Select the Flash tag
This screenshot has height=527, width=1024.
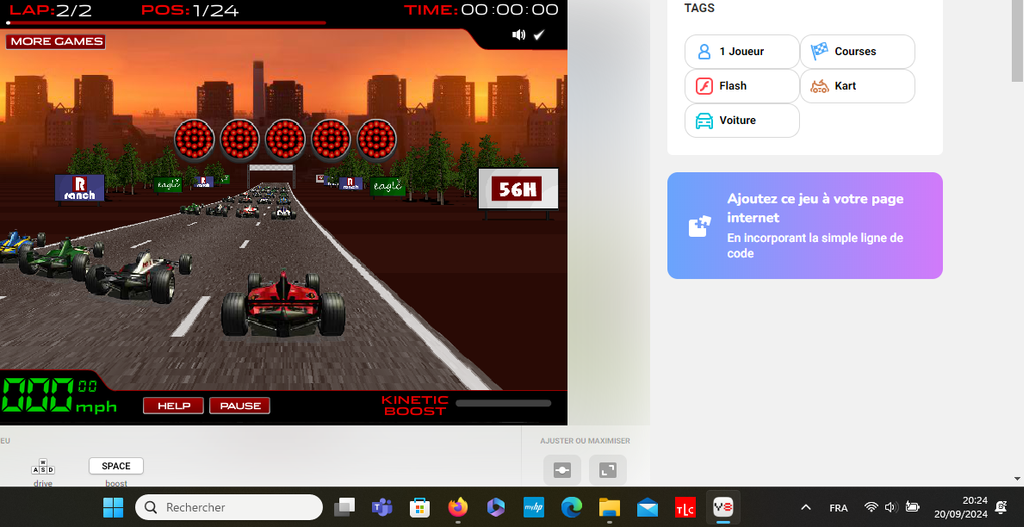pos(742,86)
